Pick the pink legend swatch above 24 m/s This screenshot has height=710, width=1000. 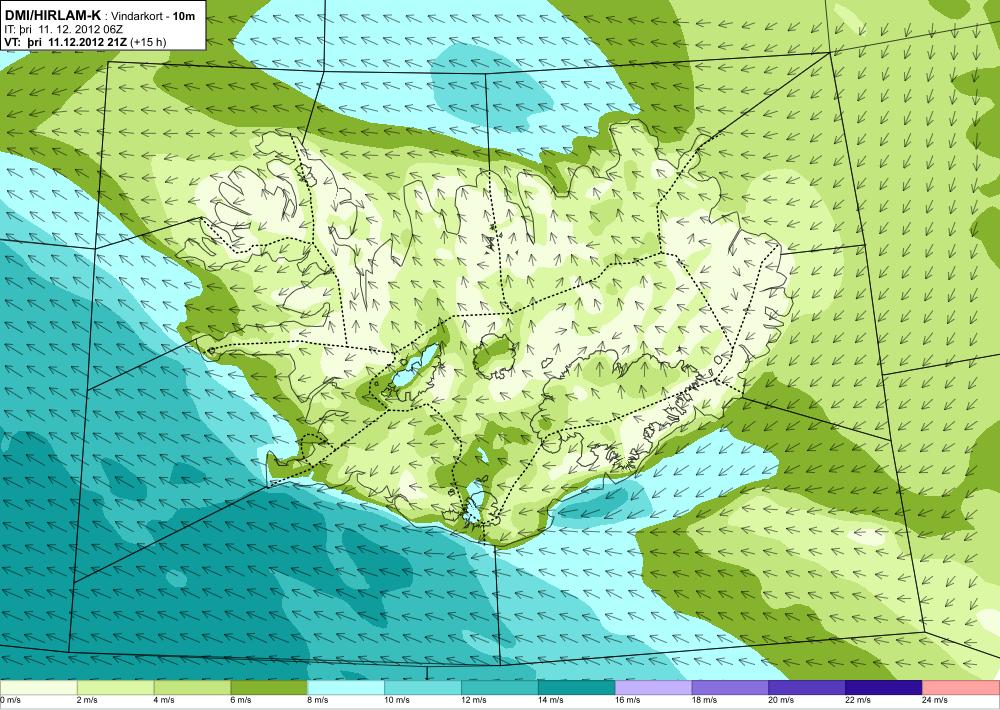point(961,687)
